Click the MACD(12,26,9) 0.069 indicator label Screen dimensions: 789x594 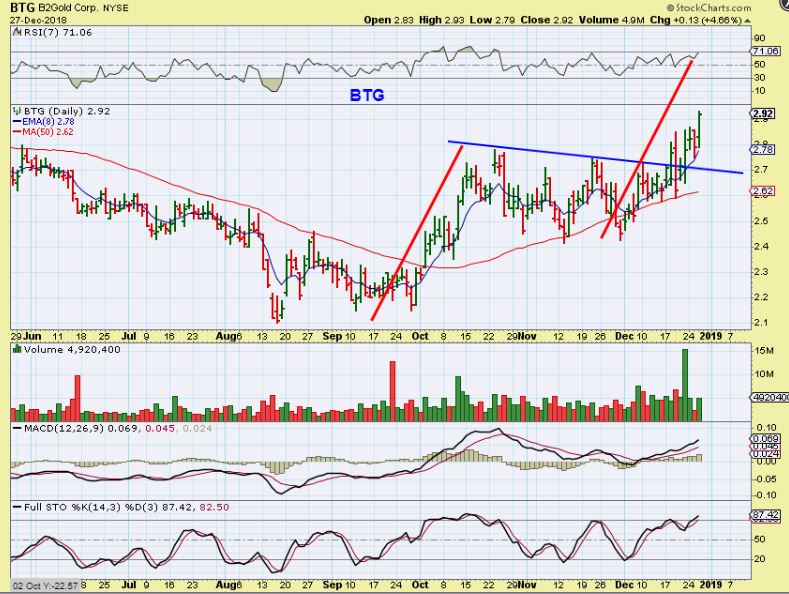point(83,428)
